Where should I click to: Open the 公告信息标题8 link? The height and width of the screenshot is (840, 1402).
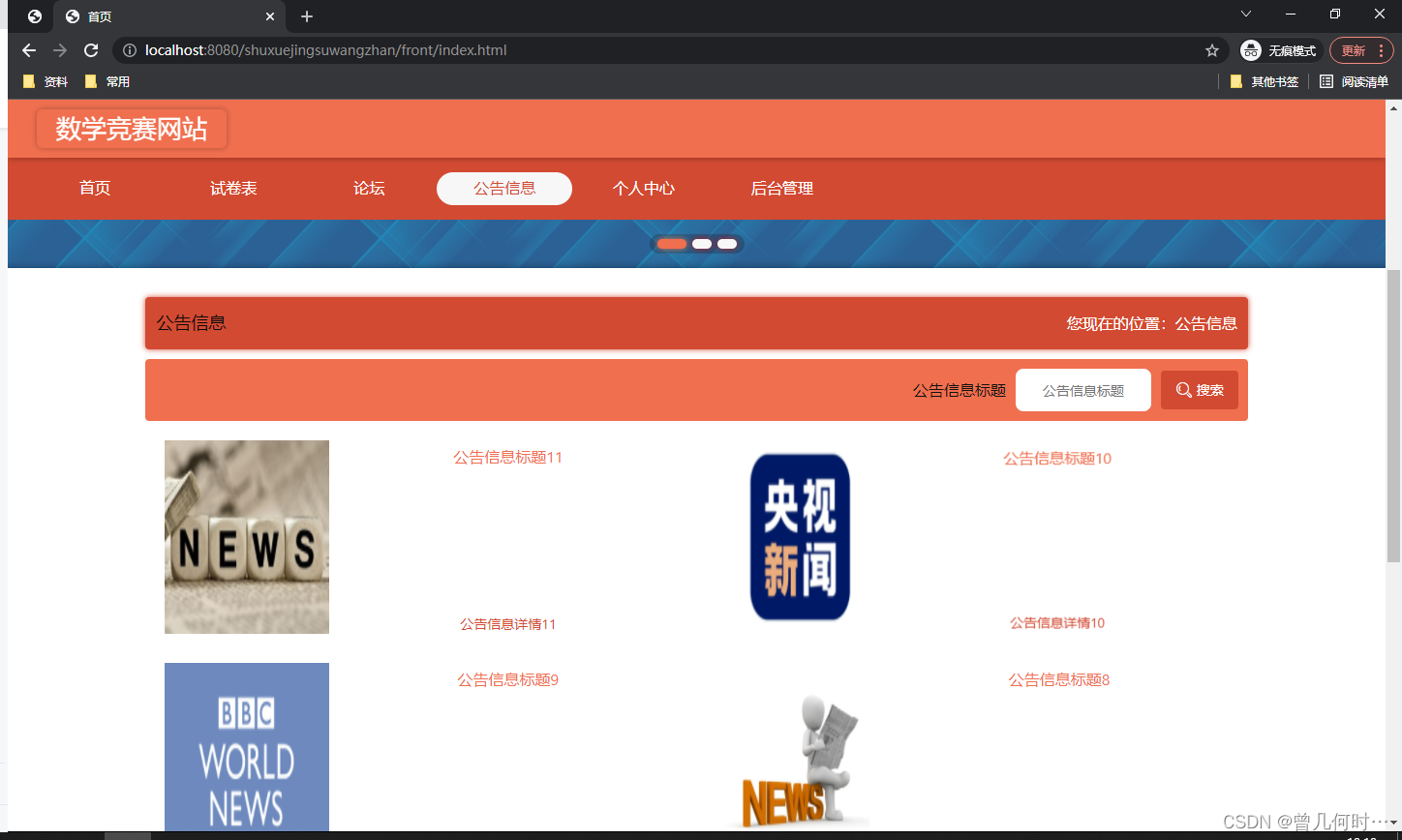[x=1059, y=680]
